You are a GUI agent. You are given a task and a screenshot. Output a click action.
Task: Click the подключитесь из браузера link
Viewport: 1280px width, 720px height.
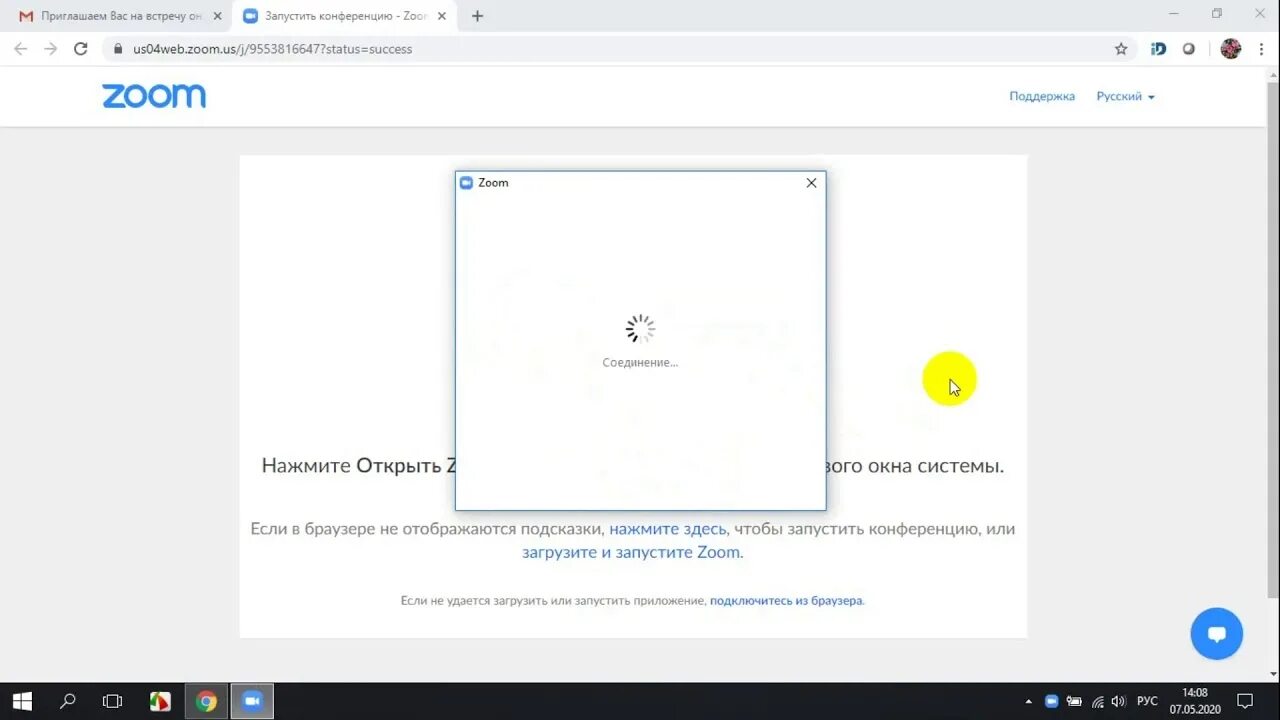pos(785,601)
